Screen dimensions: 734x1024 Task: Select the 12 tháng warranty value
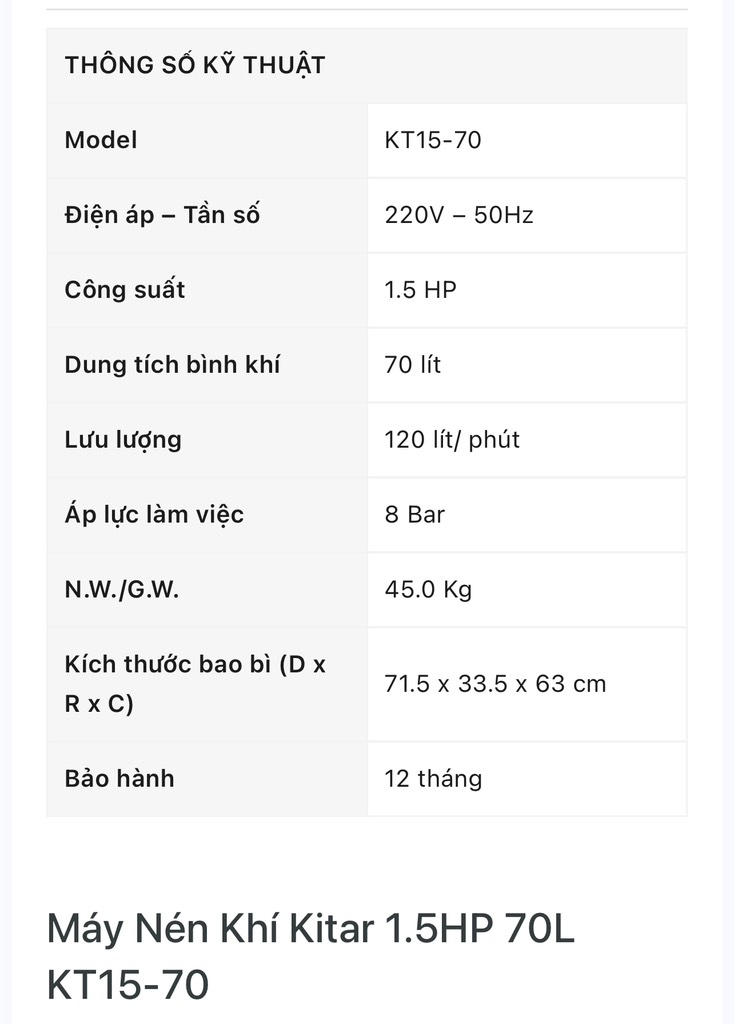tap(433, 778)
